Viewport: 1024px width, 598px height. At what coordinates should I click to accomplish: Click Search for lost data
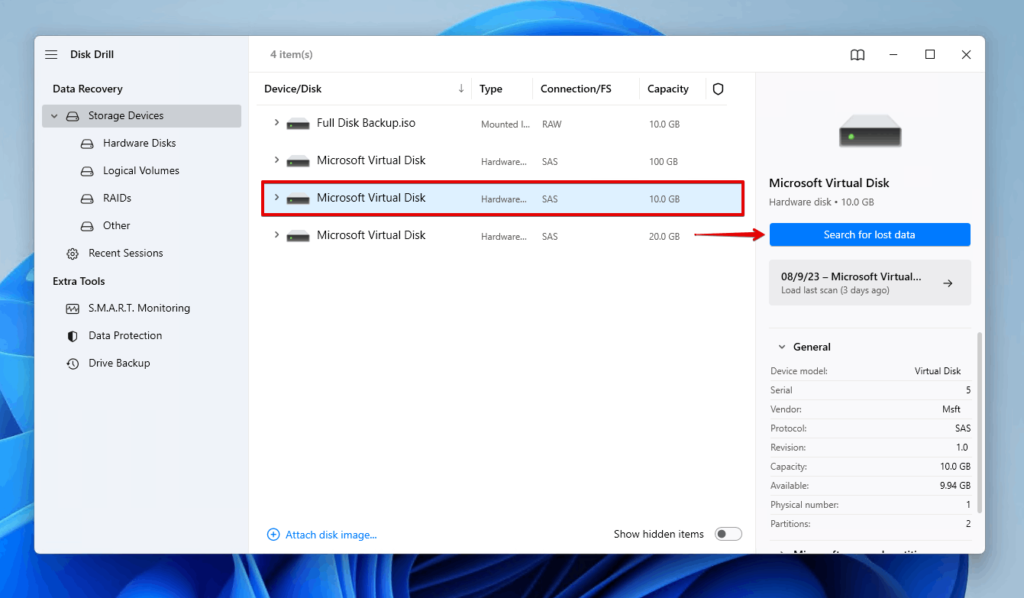tap(869, 234)
